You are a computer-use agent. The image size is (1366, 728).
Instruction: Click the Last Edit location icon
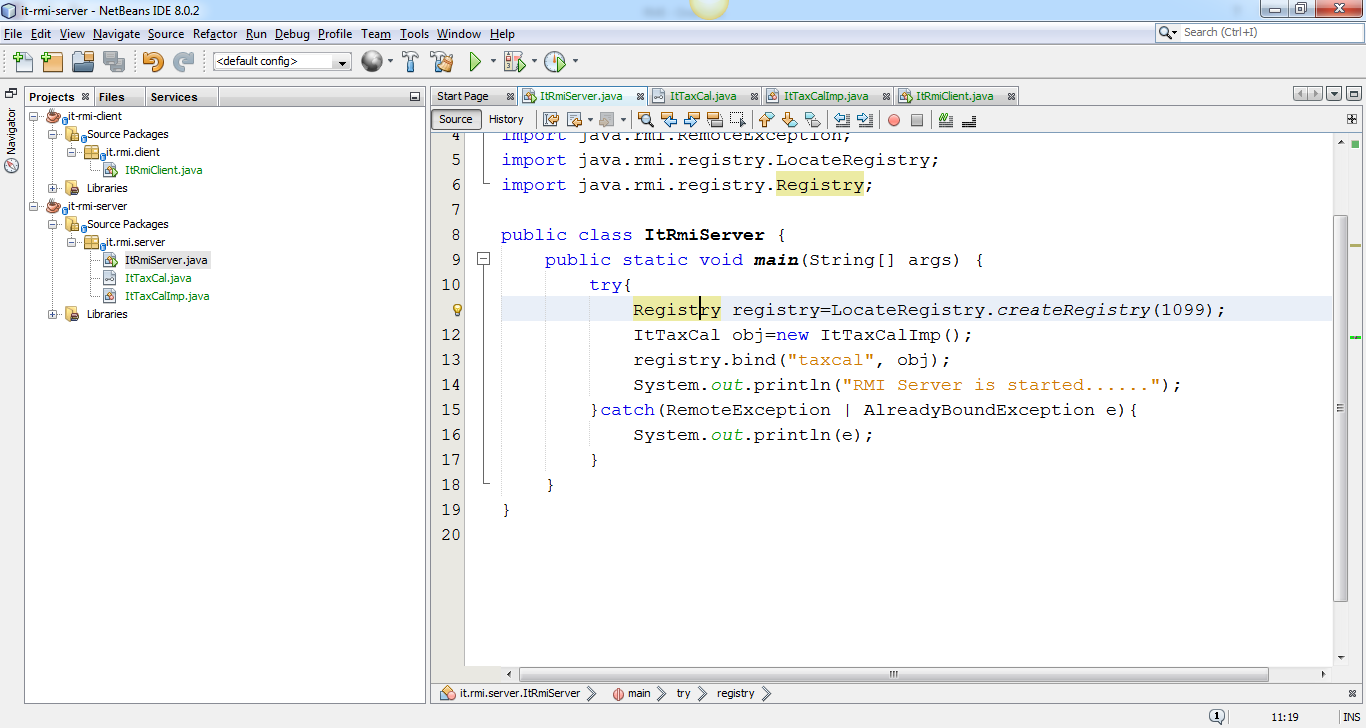(551, 120)
